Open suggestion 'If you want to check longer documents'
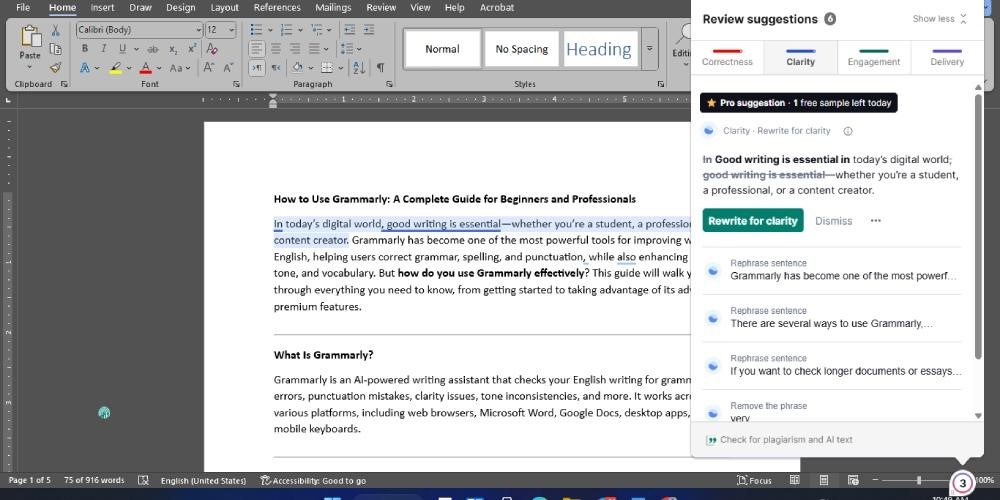This screenshot has height=500, width=1000. (832, 365)
